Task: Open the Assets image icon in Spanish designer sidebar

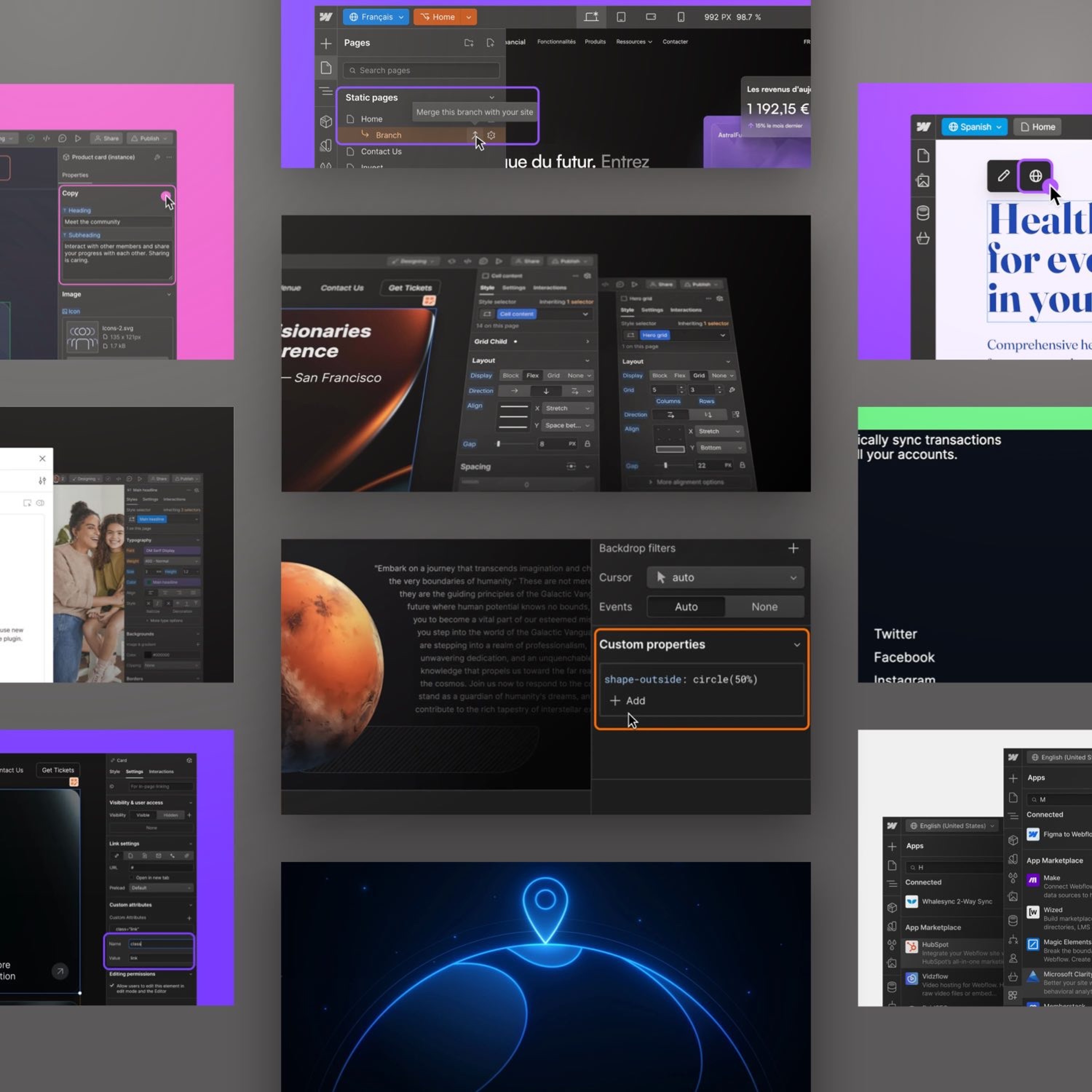Action: (923, 181)
